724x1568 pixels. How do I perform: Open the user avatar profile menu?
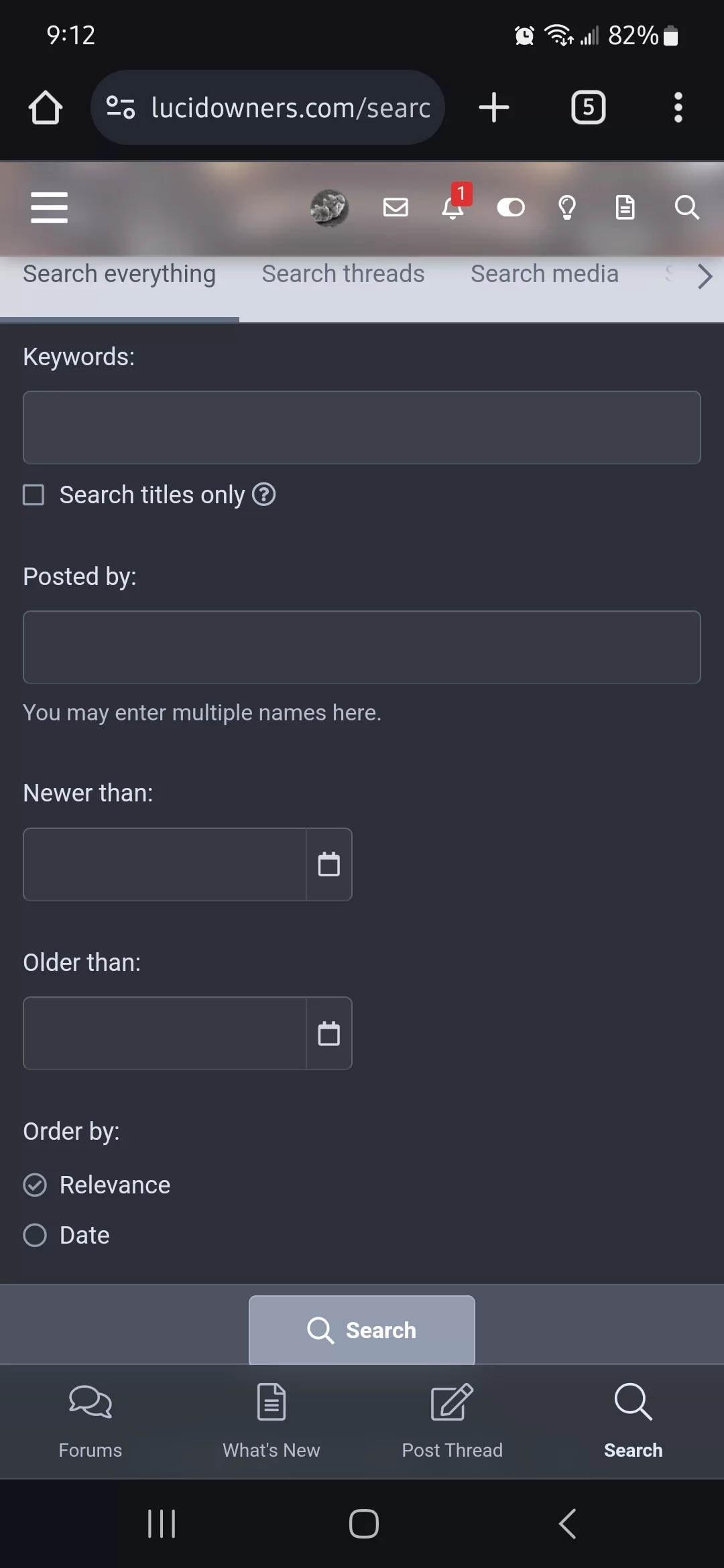329,208
